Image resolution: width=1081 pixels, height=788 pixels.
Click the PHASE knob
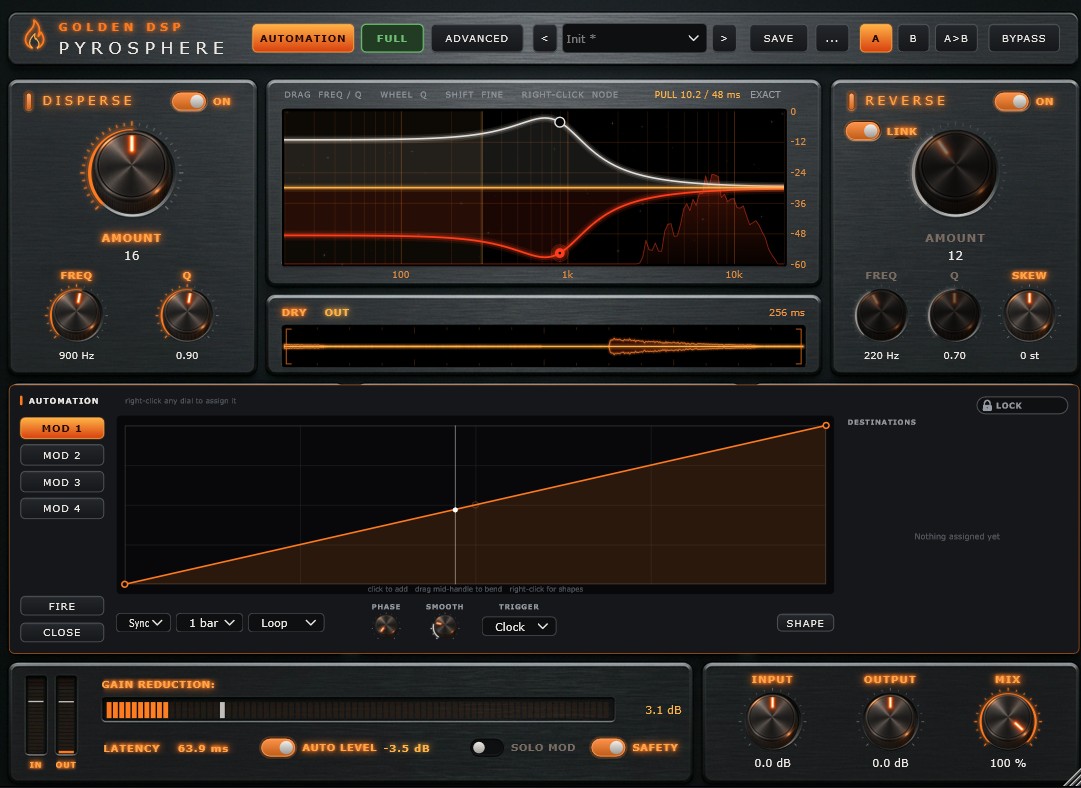(386, 625)
